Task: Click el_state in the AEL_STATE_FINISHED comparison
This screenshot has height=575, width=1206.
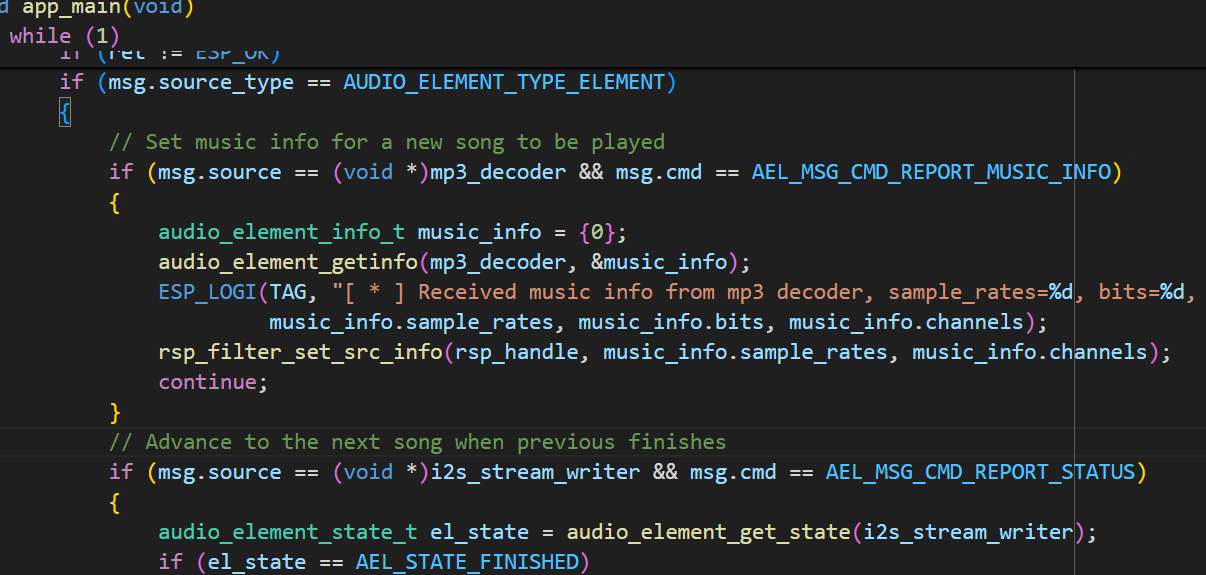Action: click(x=257, y=562)
